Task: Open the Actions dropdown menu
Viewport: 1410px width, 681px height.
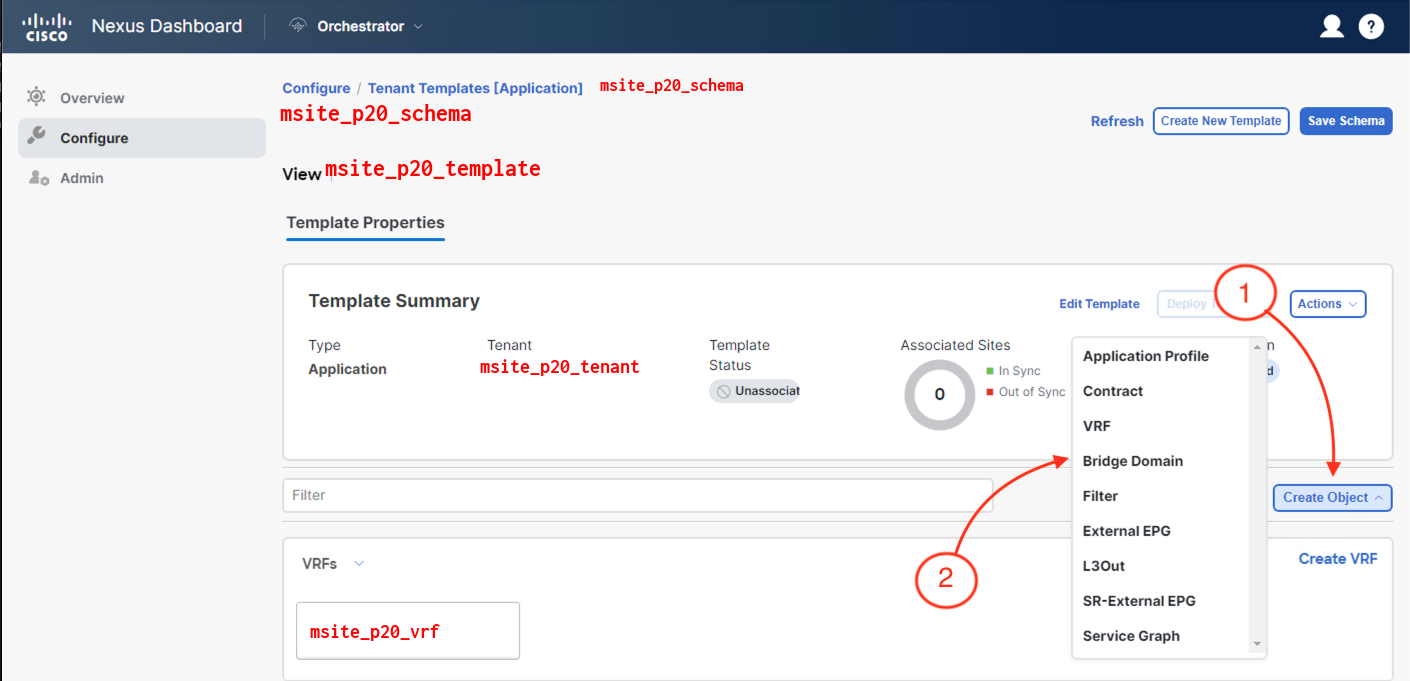Action: click(1328, 304)
